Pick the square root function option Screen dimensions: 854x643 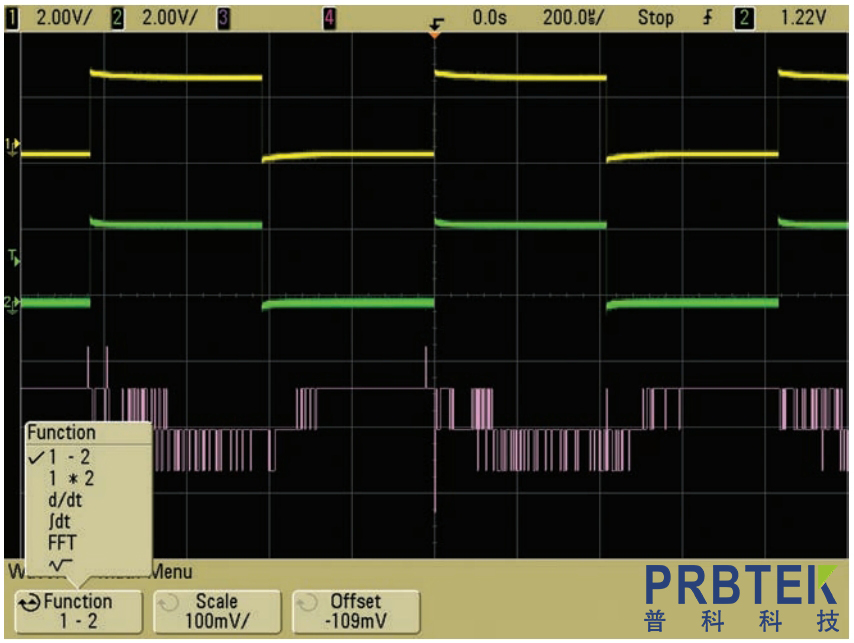60,565
